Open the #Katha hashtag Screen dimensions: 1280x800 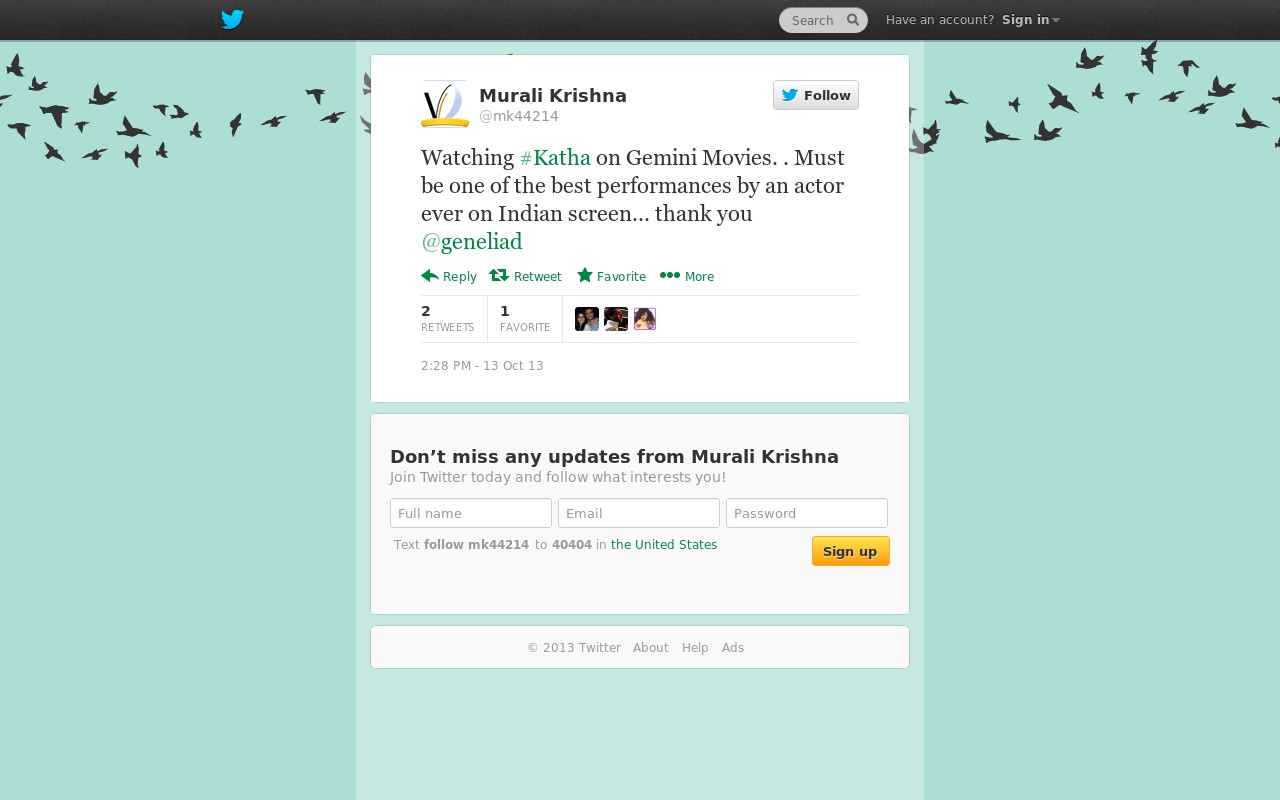555,158
